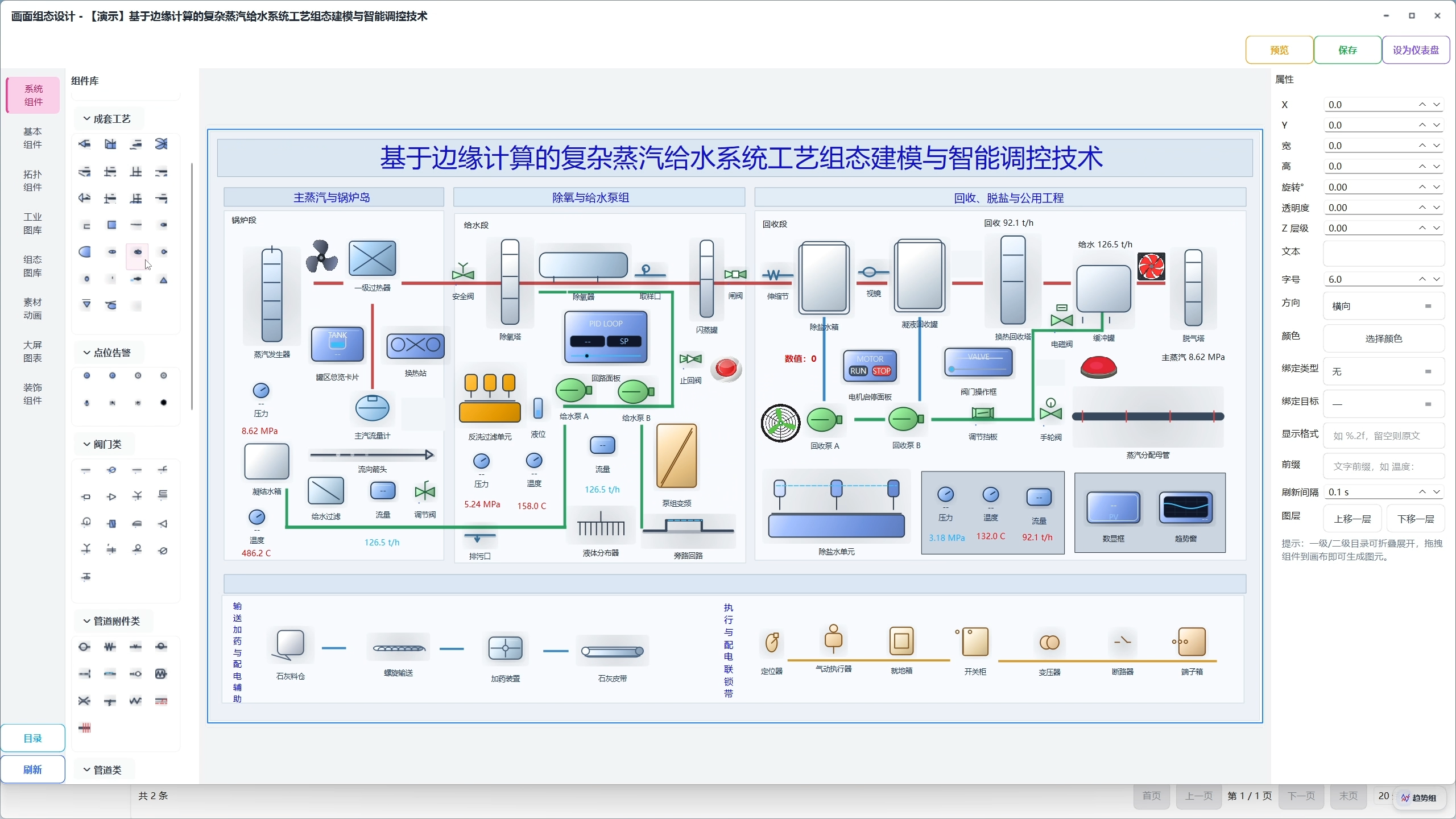The width and height of the screenshot is (1456, 819).
Task: Collapse the 管道附件类 category
Action: (x=113, y=621)
